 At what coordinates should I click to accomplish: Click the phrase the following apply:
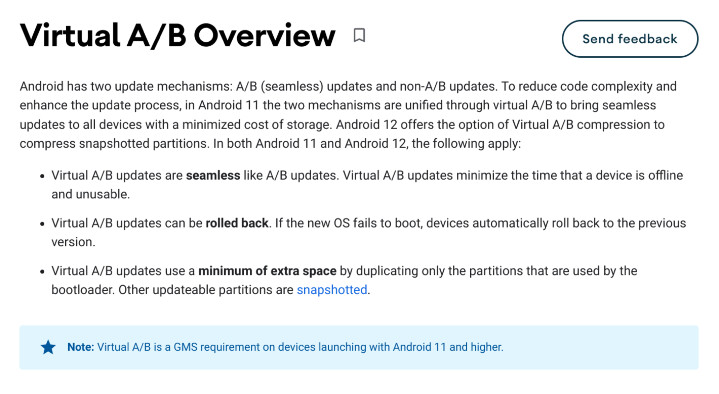pos(466,144)
